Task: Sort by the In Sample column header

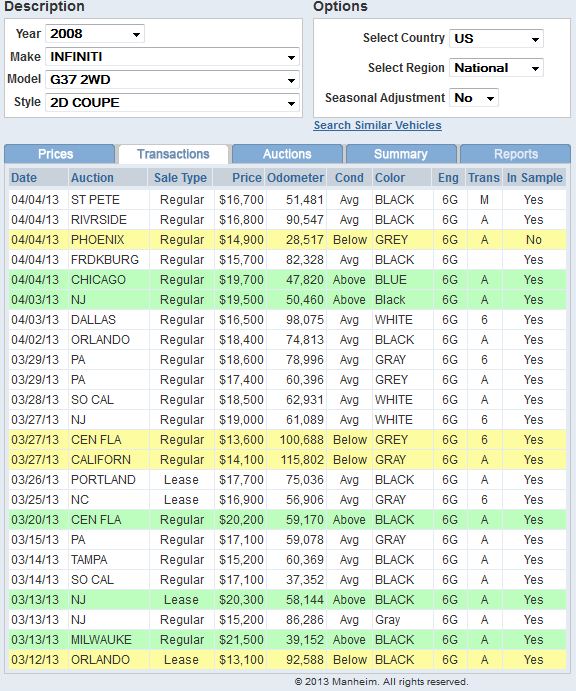Action: click(x=535, y=178)
